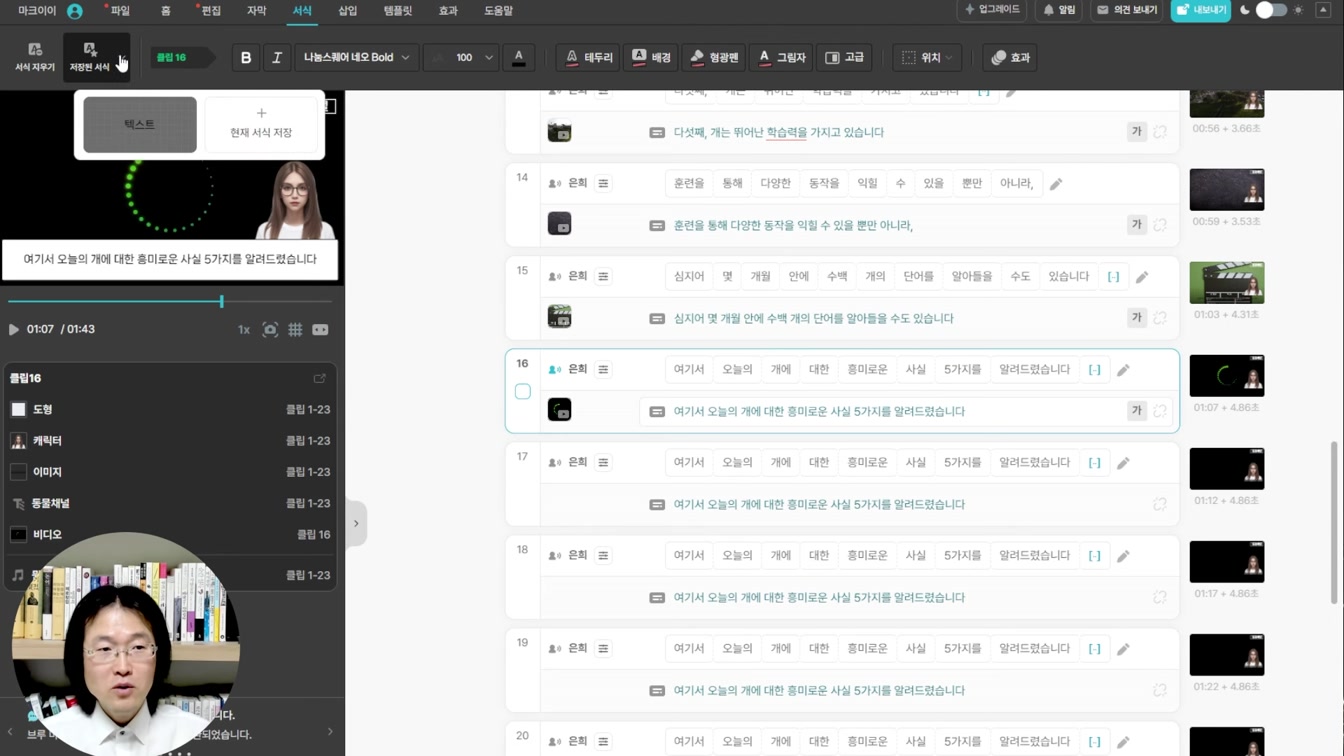Screen dimensions: 1344x756
Task: Click the user profile avatar icon
Action: pyautogui.click(x=75, y=11)
